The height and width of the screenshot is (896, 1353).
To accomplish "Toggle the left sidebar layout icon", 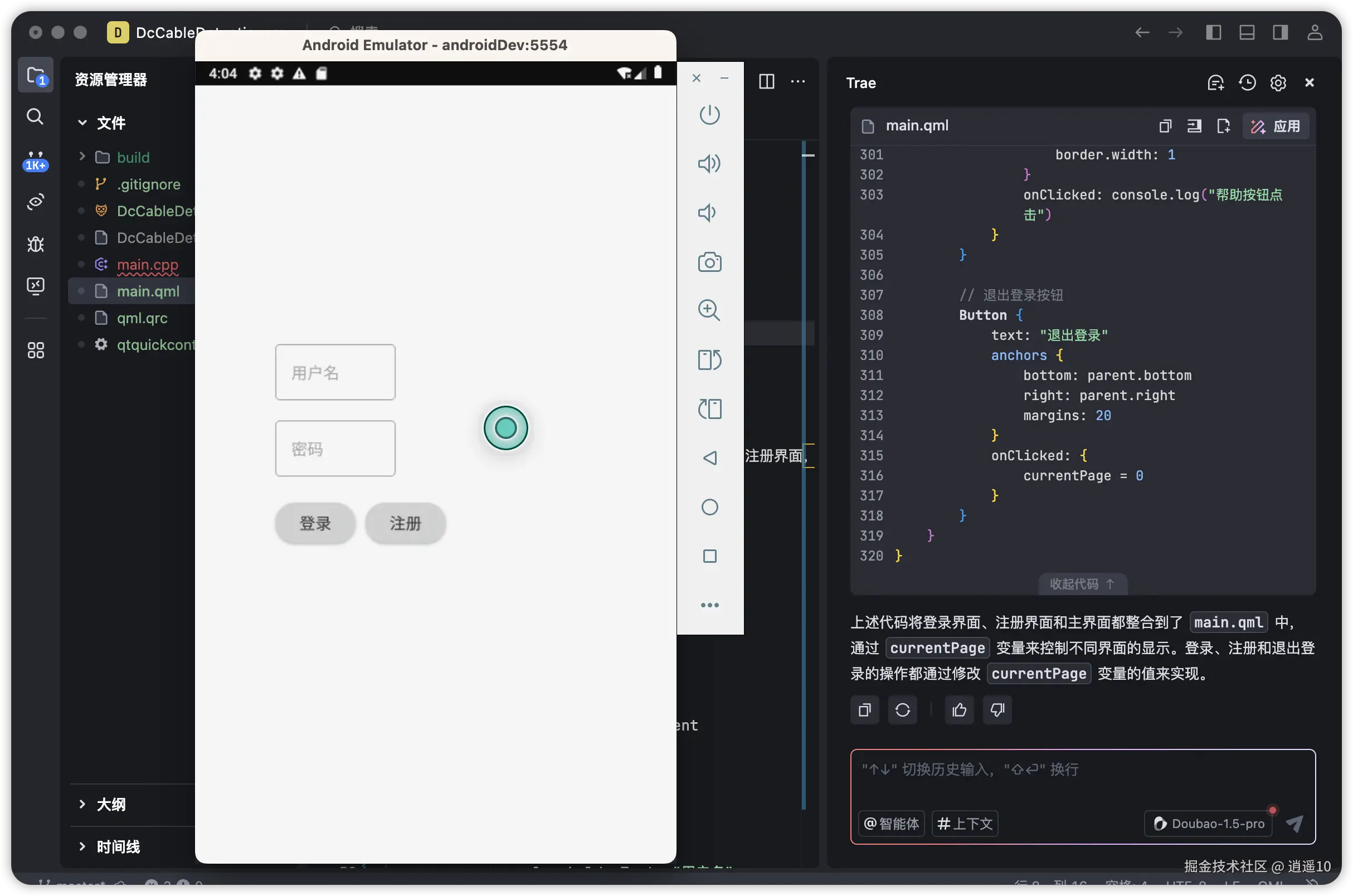I will pos(1213,32).
